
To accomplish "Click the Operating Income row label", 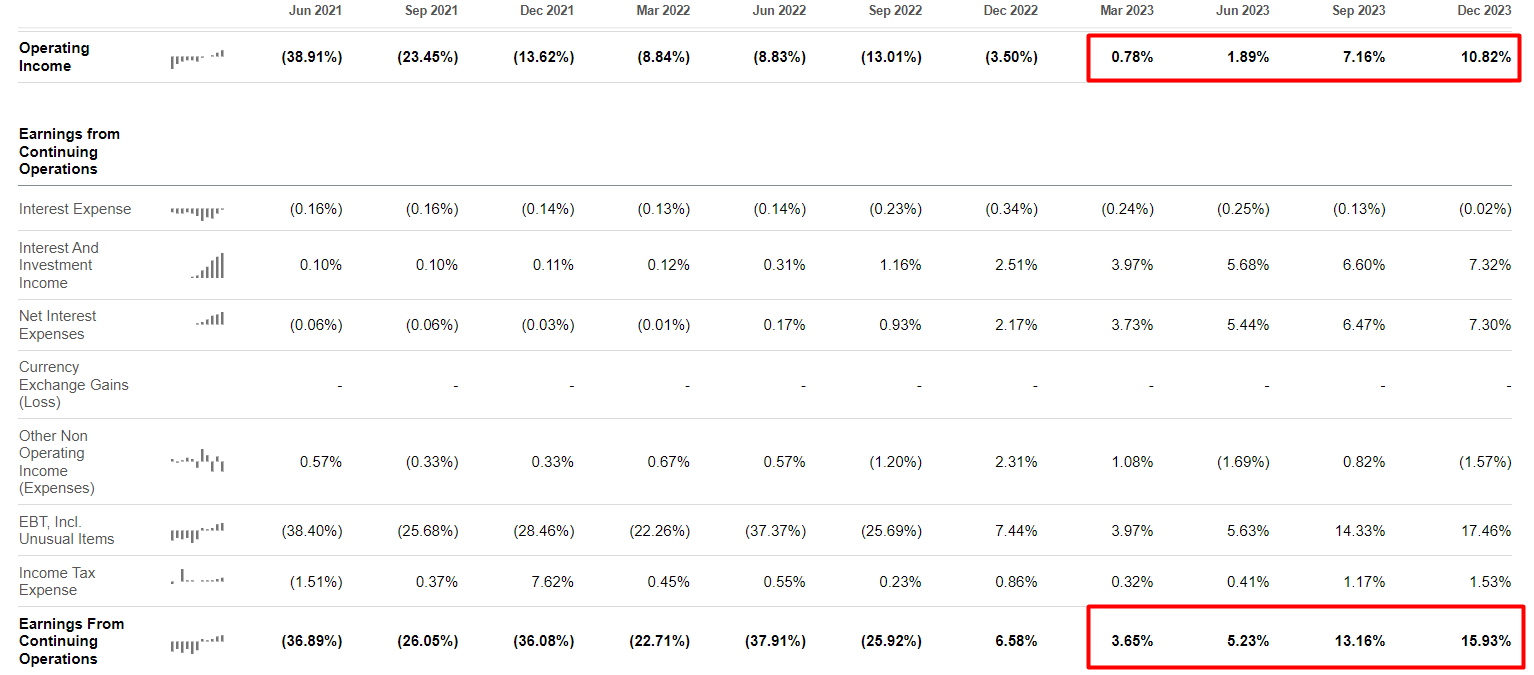I will (x=54, y=57).
